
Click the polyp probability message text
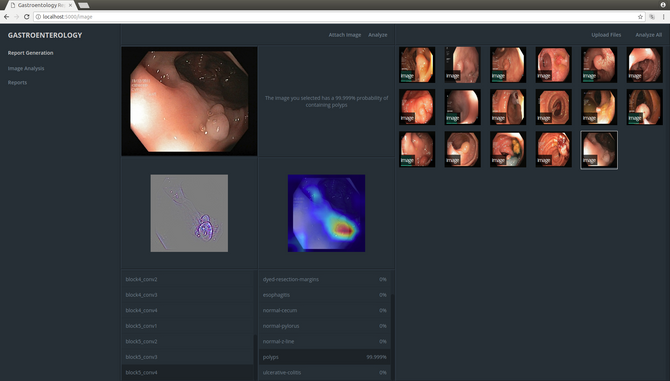tap(326, 101)
